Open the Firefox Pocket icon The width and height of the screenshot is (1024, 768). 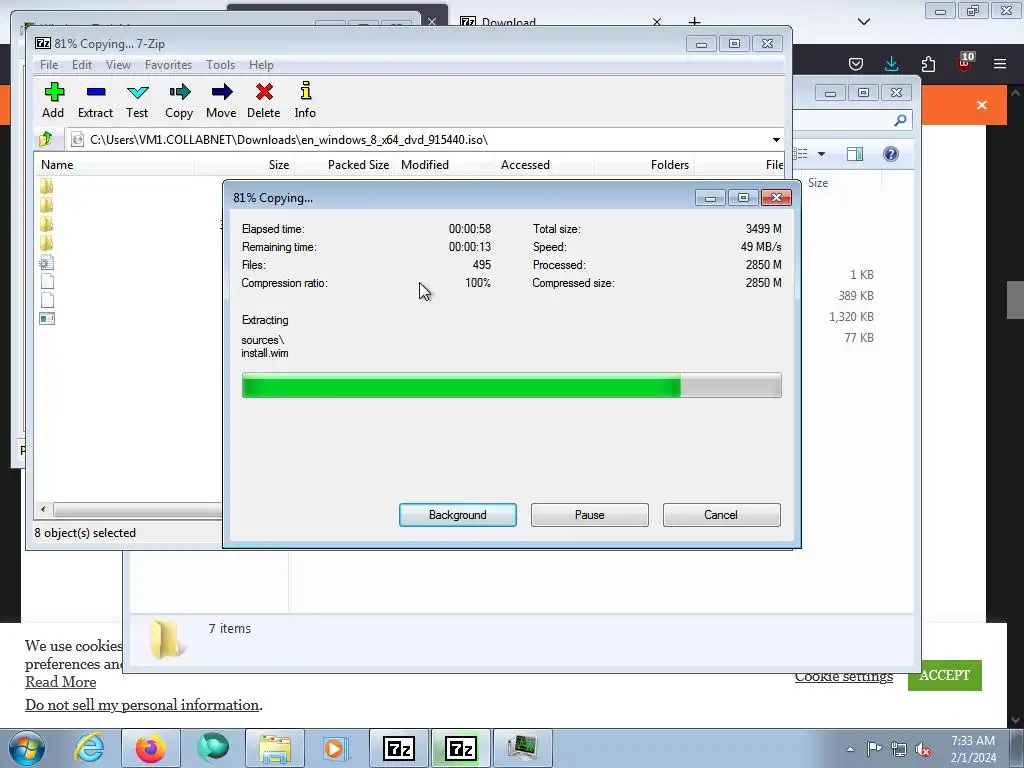(856, 64)
